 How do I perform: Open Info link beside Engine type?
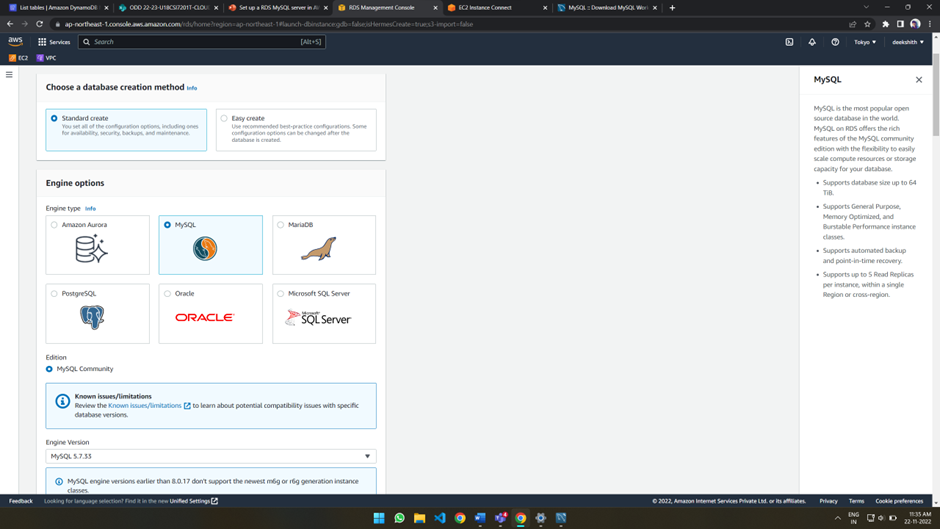91,209
